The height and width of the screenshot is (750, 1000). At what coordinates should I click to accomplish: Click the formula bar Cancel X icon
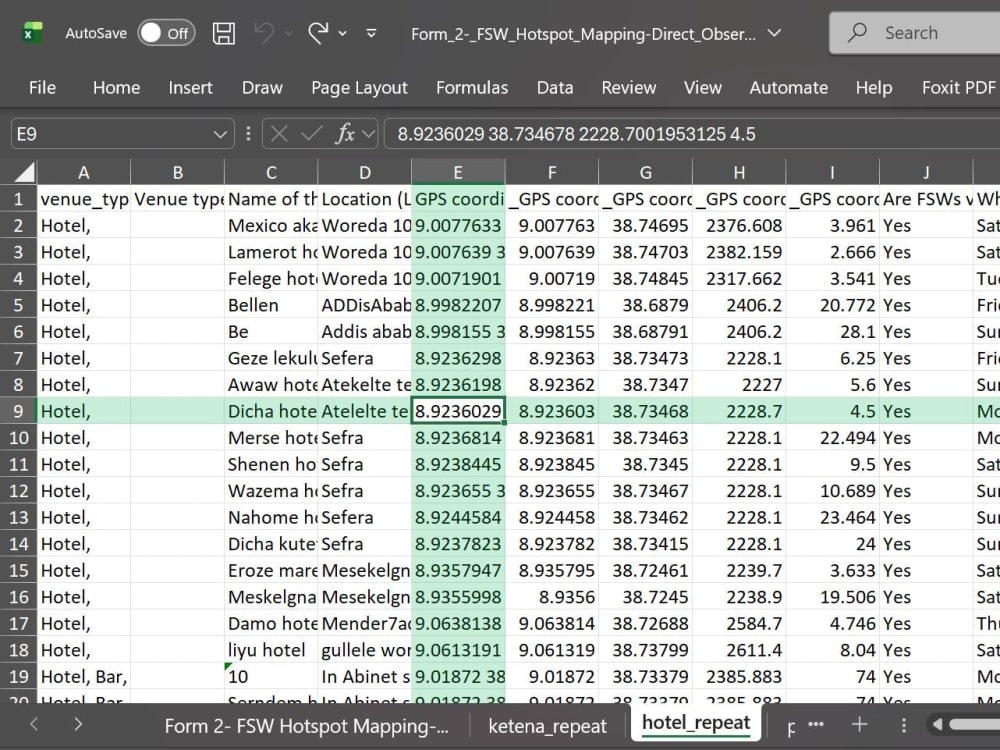pos(279,134)
